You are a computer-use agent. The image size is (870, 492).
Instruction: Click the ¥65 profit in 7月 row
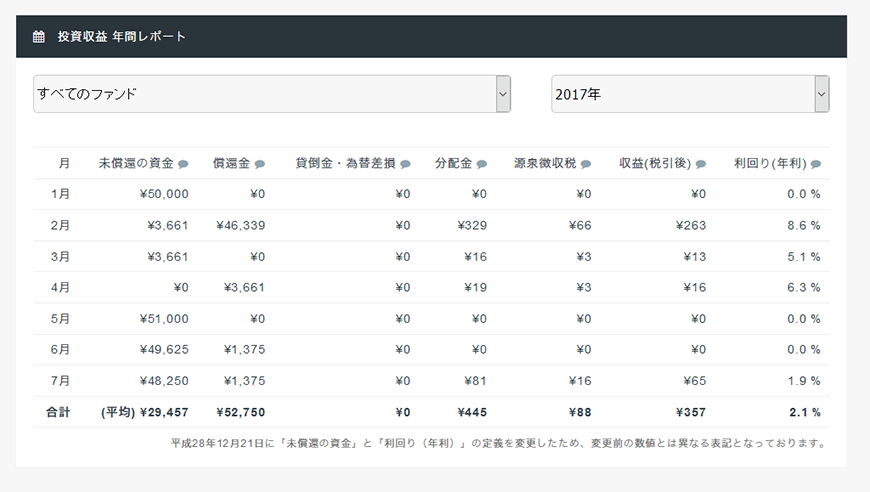pyautogui.click(x=695, y=381)
